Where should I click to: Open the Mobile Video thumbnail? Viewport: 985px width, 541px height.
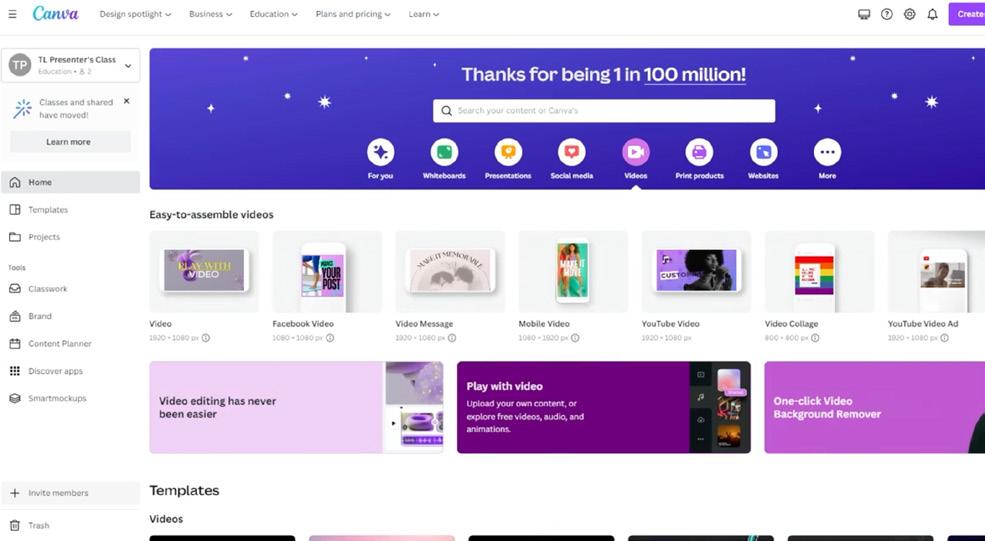pos(574,271)
